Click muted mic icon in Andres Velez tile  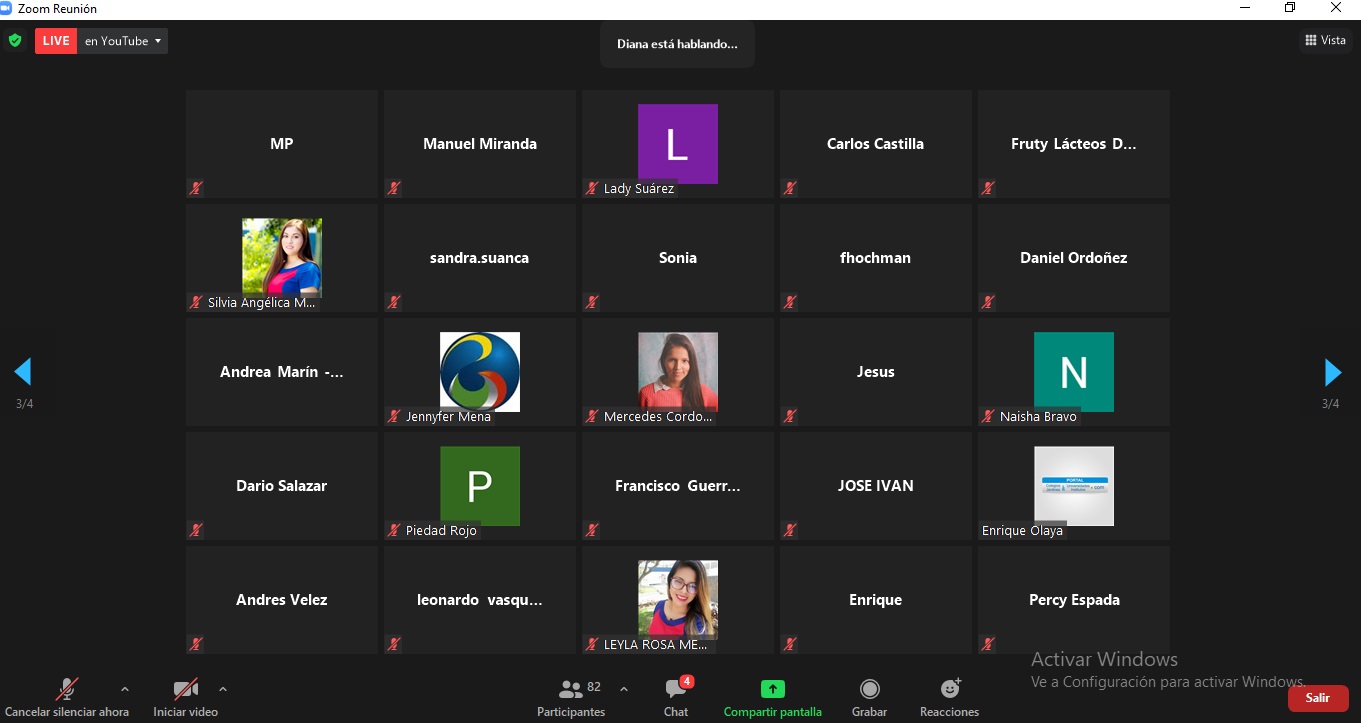click(197, 644)
